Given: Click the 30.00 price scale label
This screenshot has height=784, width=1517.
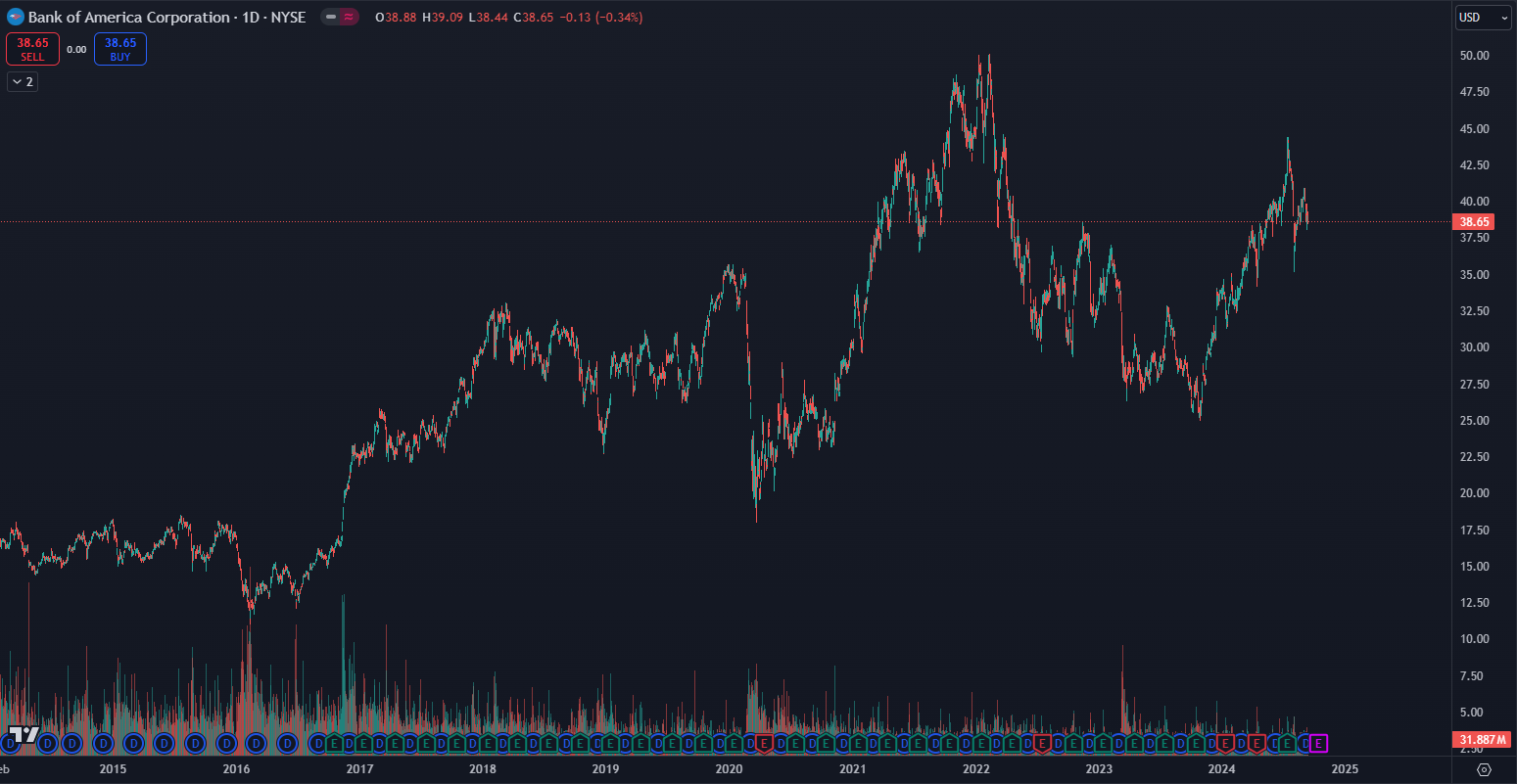Looking at the screenshot, I should [1474, 347].
